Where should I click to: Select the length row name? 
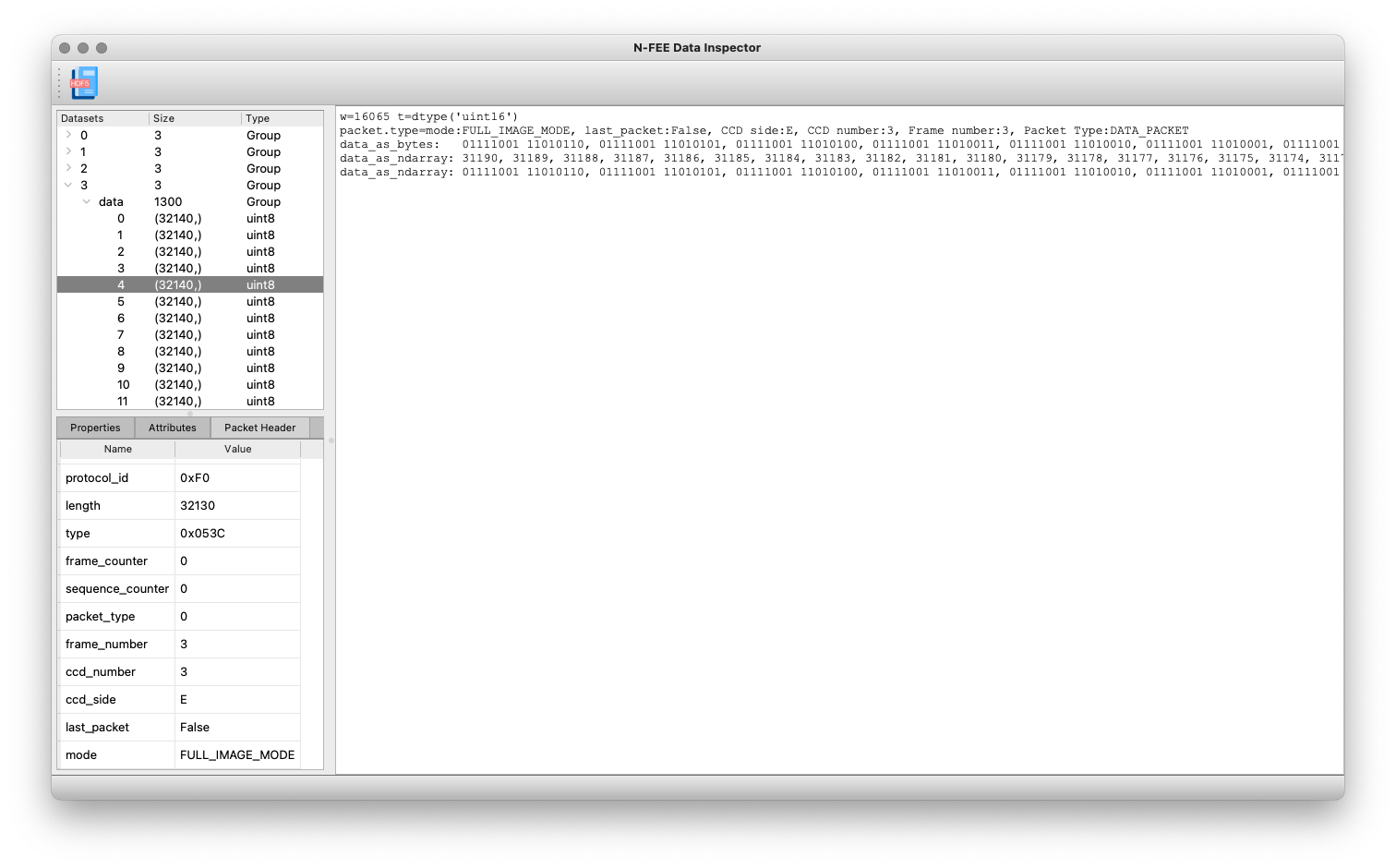click(83, 505)
